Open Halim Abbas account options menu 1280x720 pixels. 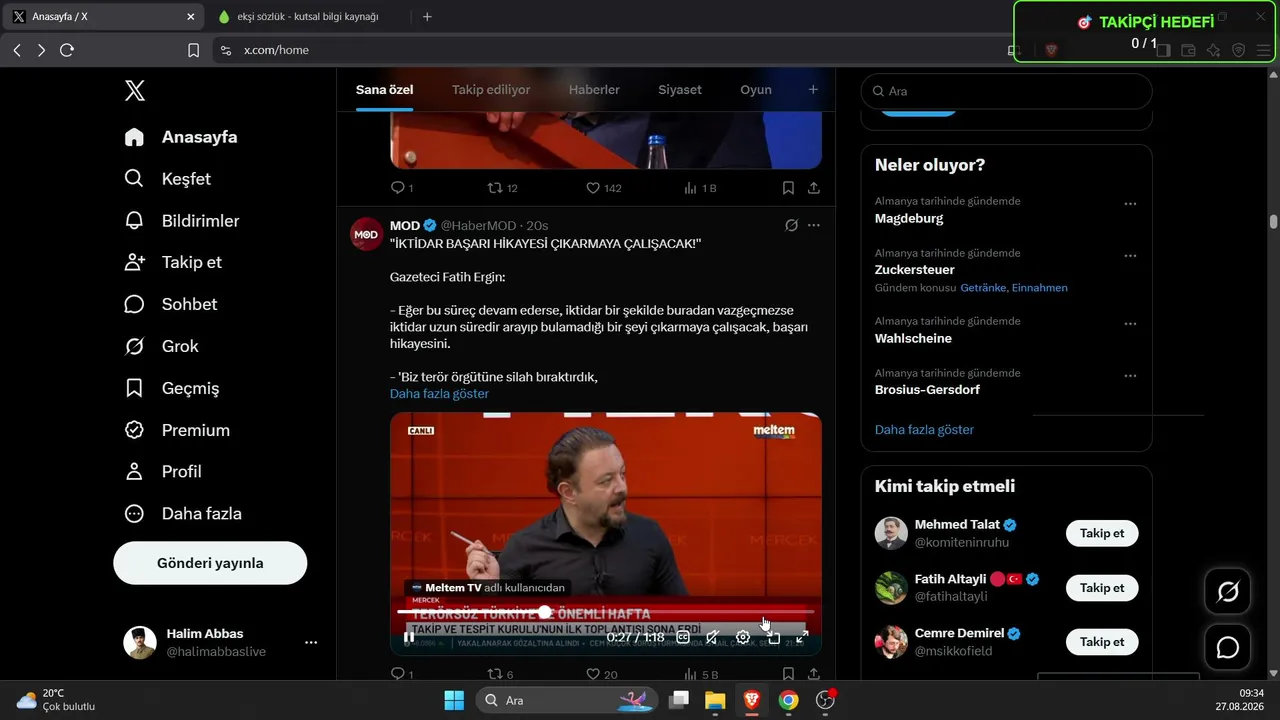[x=311, y=642]
